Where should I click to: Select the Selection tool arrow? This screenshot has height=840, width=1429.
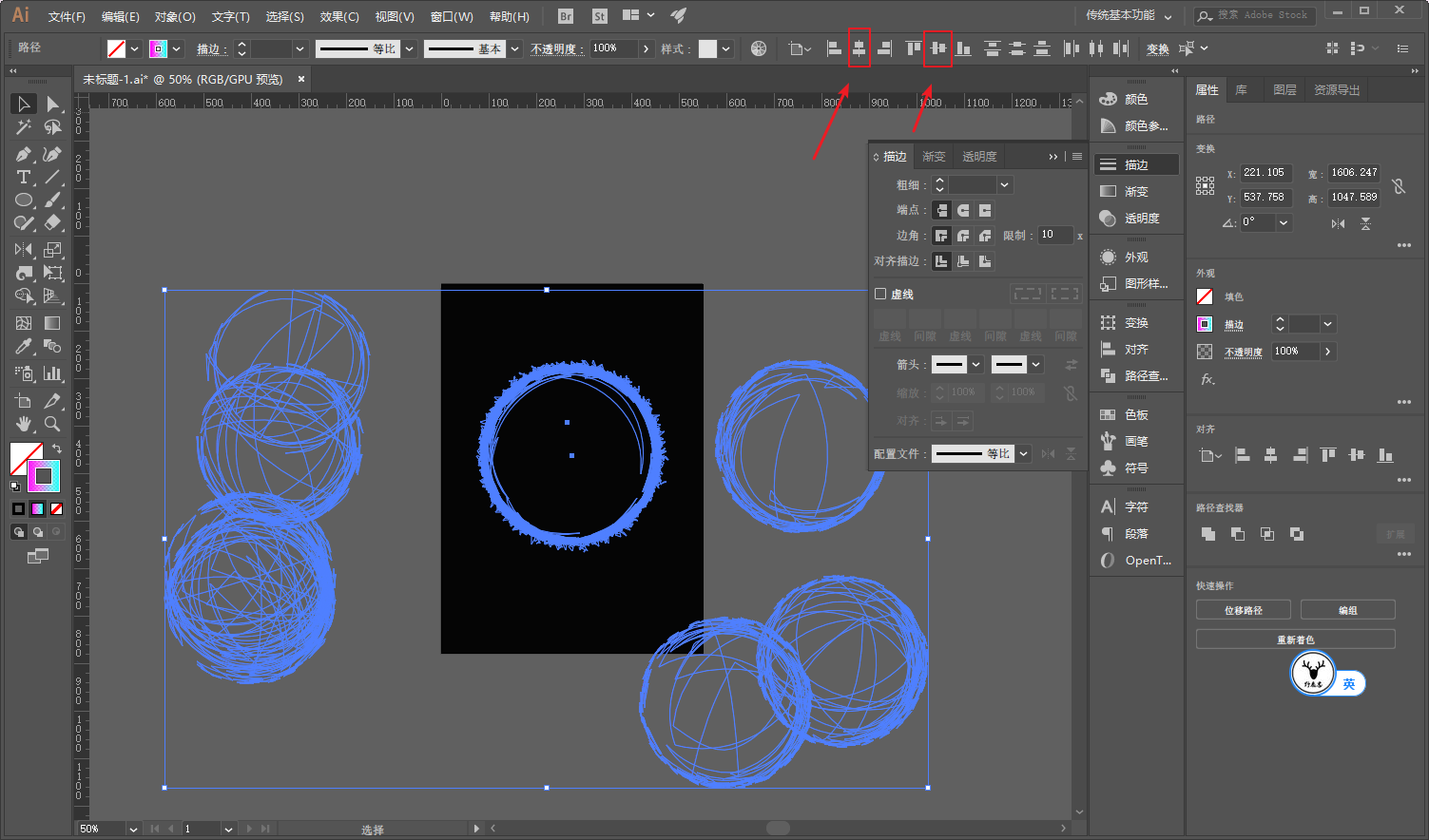(24, 104)
